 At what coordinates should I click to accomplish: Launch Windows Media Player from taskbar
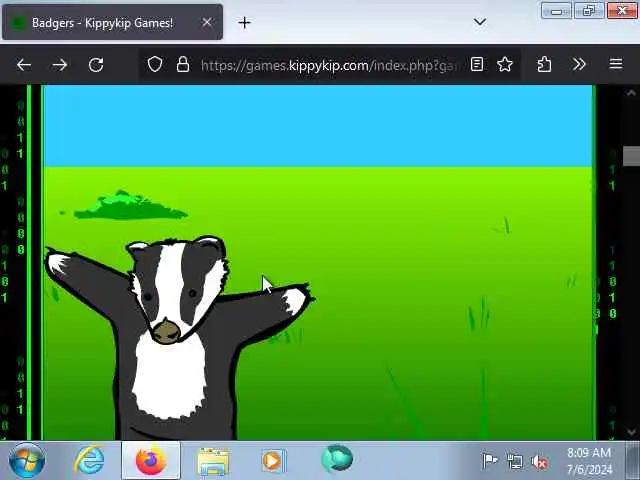pos(273,461)
